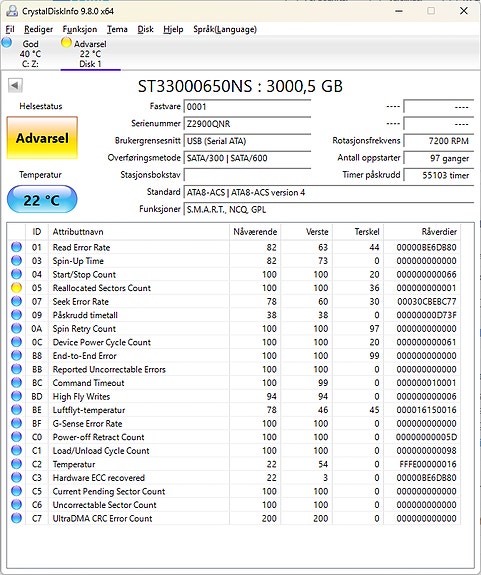Image resolution: width=481 pixels, height=575 pixels.
Task: Click the CrystalDiskInfo app icon in title bar
Action: (12, 11)
